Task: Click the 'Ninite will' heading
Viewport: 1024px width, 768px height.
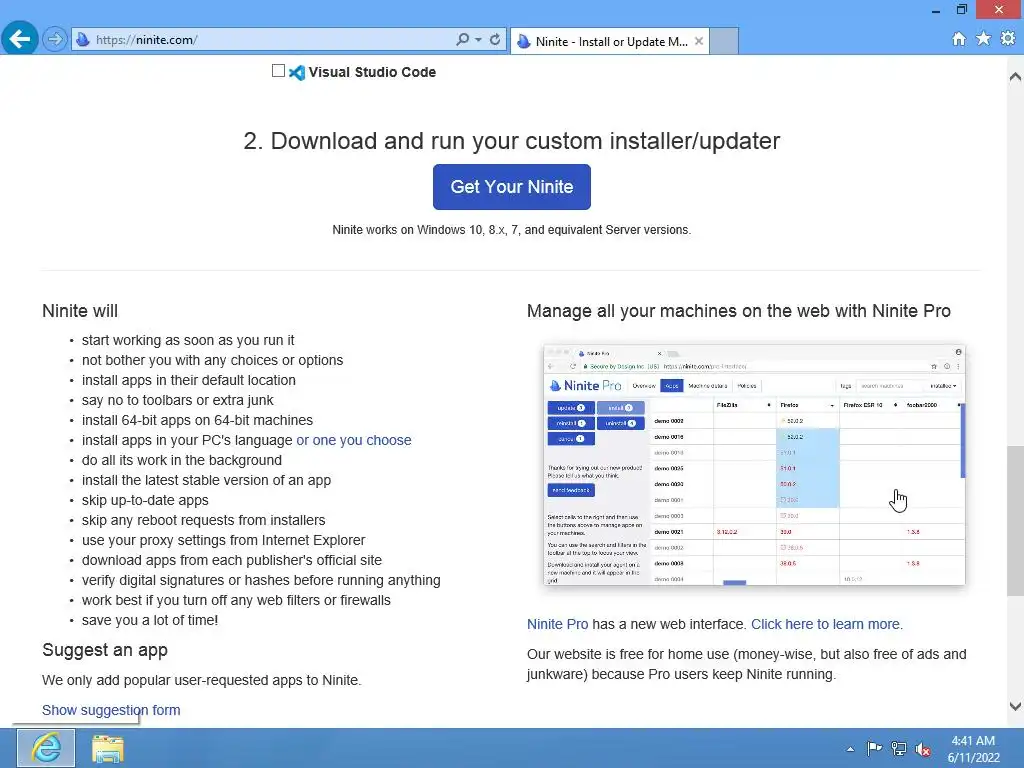Action: point(80,311)
